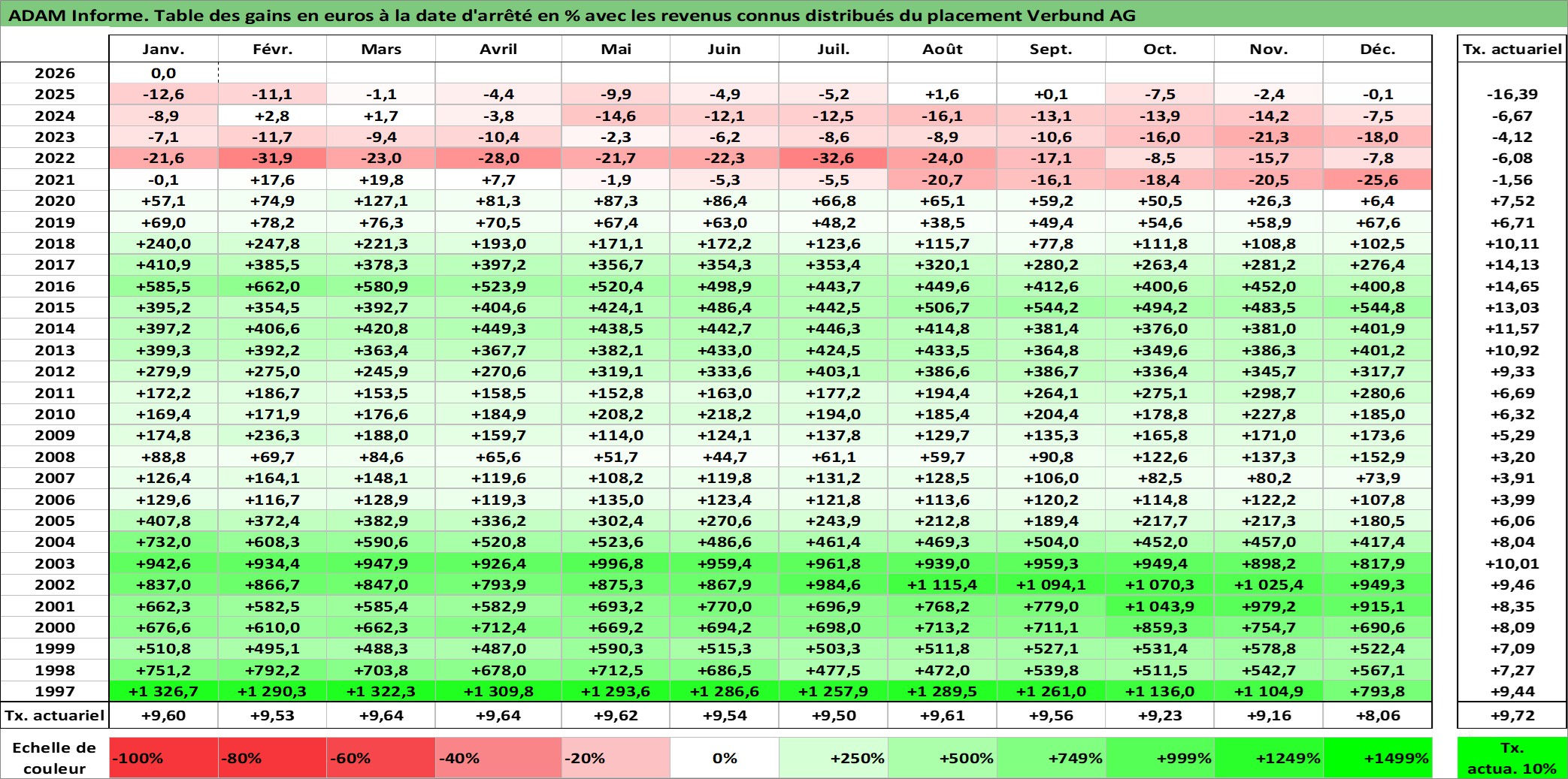1568x779 pixels.
Task: Select the -20% pale pink swatch
Action: tap(616, 758)
